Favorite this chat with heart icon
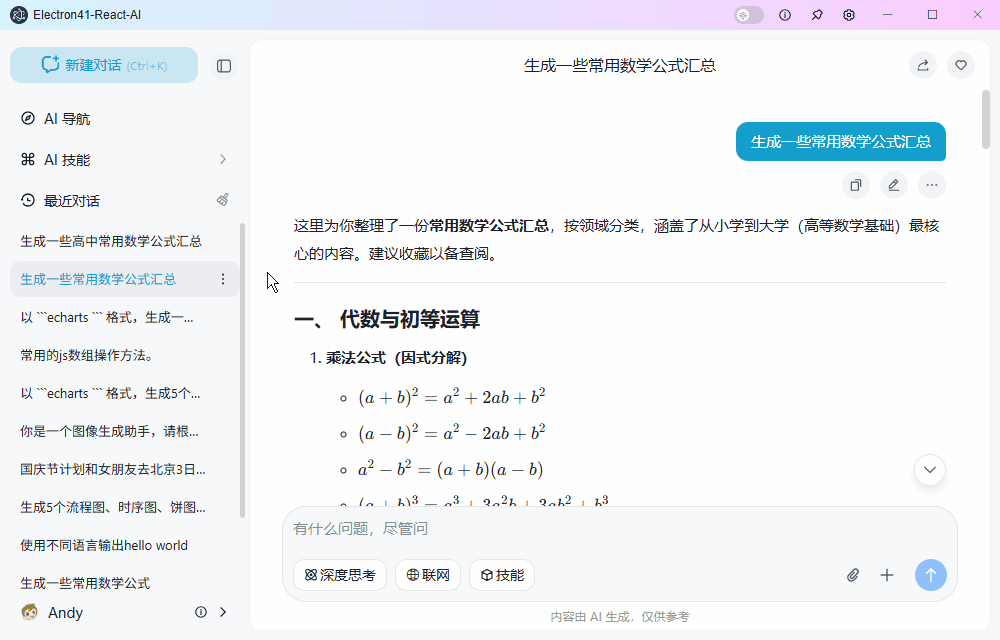 (x=961, y=65)
